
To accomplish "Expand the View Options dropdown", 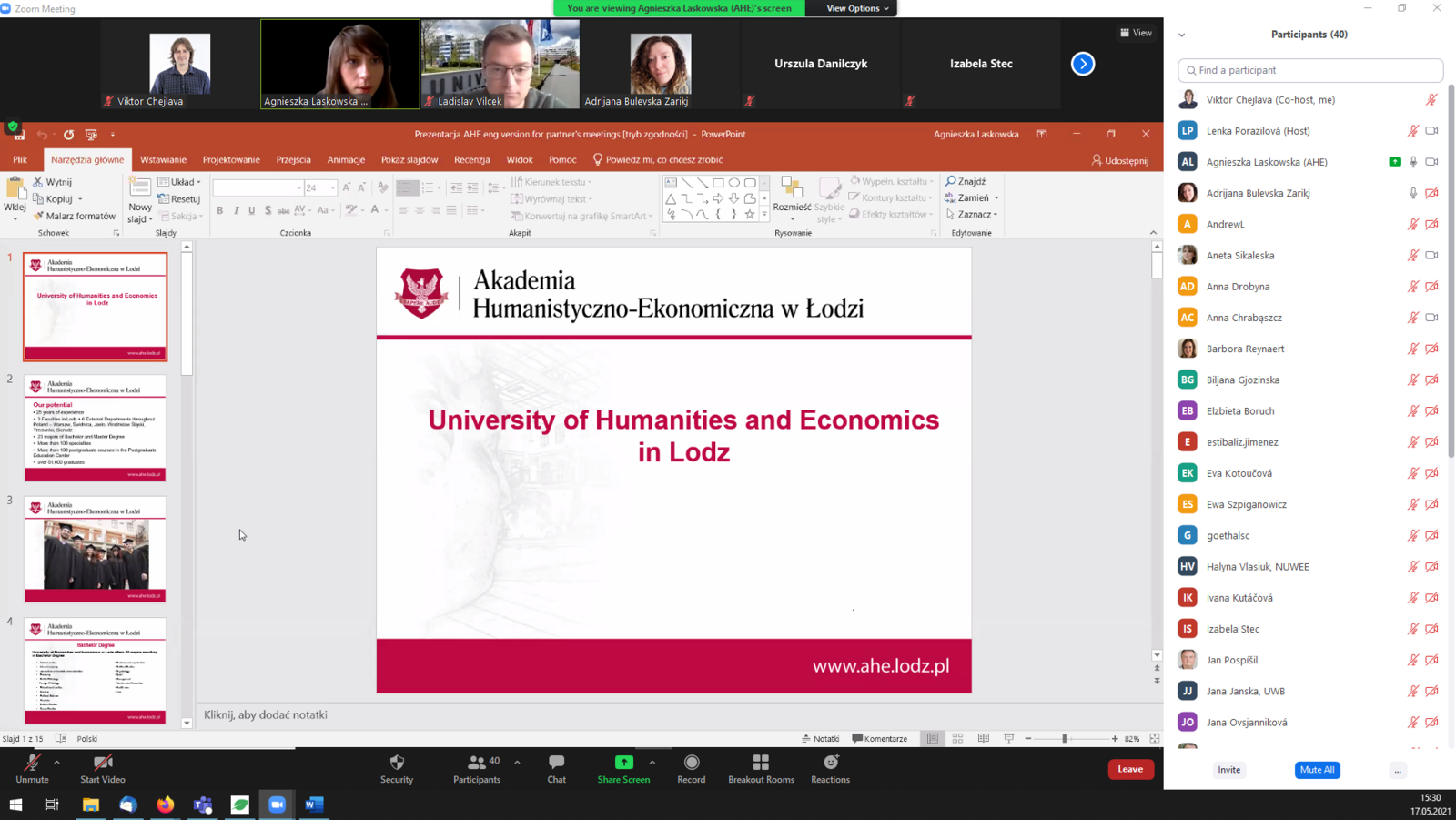I will (x=857, y=8).
